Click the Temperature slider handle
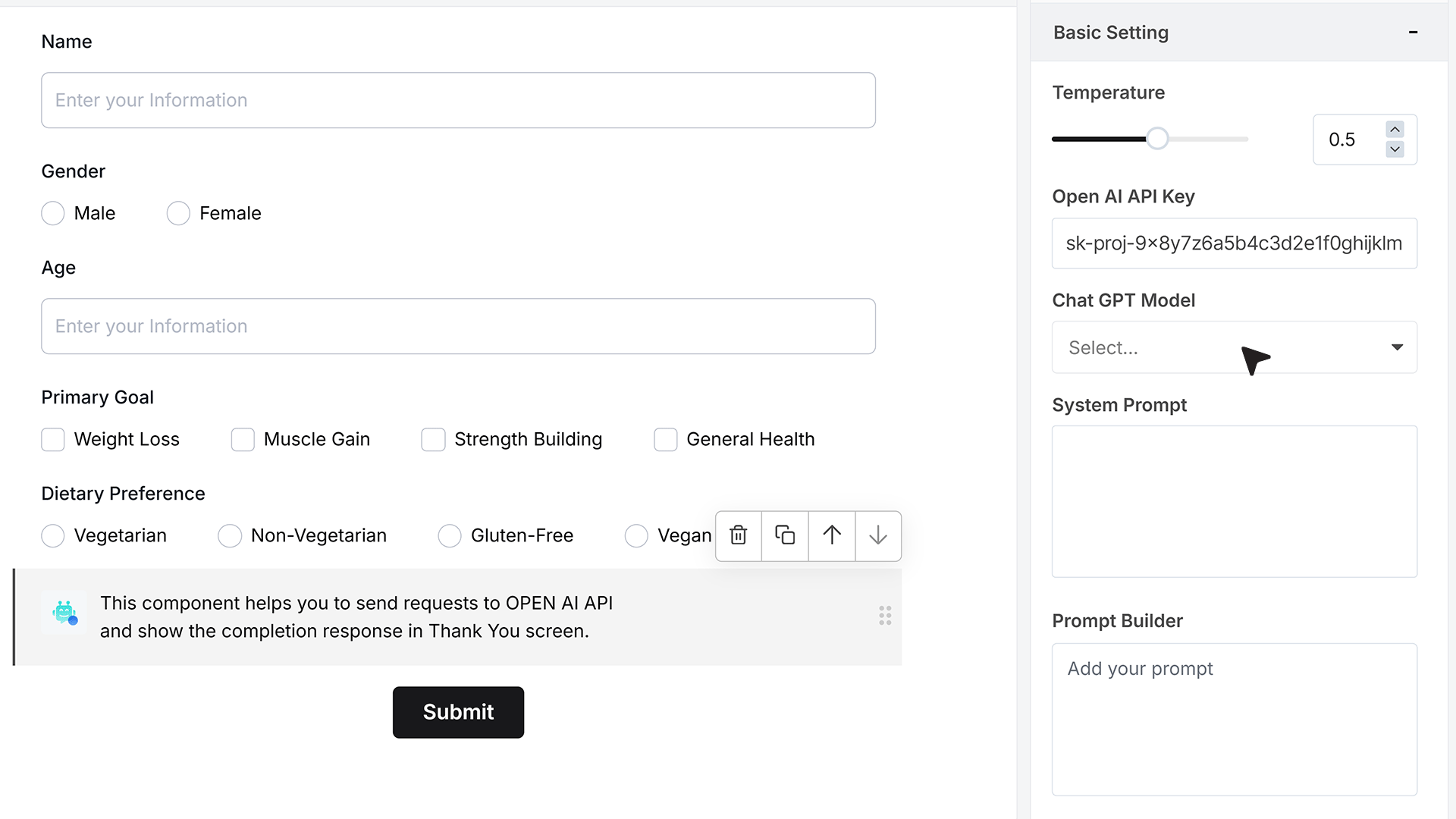Screen dimensions: 1456x819 click(1157, 139)
